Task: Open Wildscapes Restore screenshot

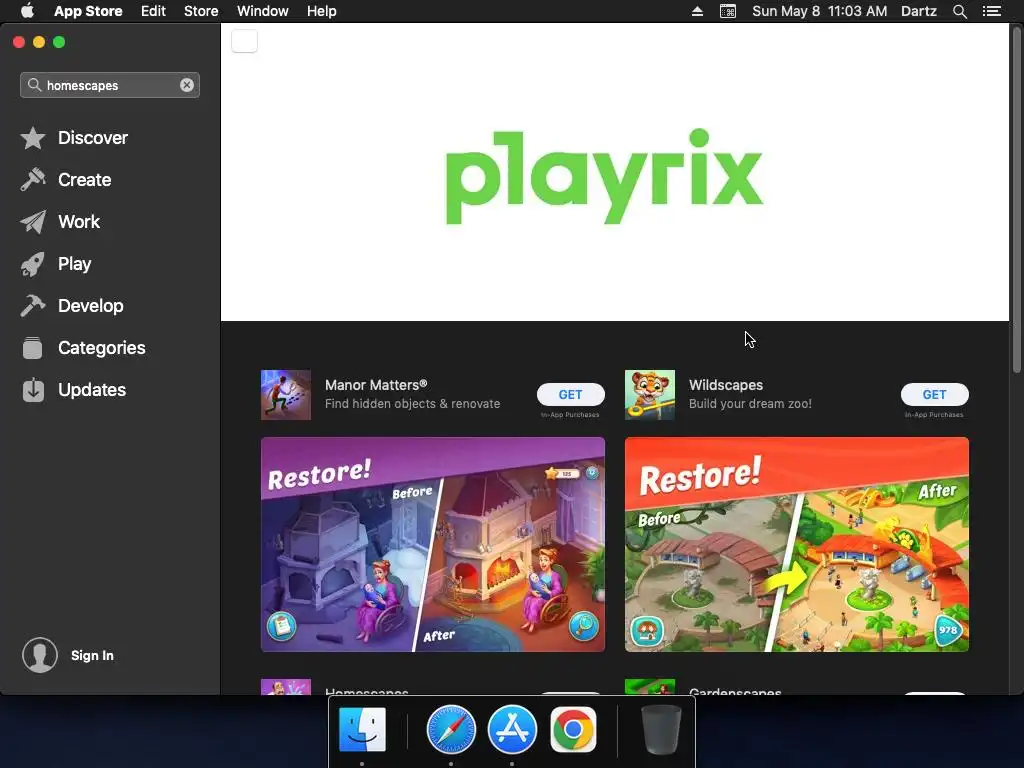Action: click(797, 545)
